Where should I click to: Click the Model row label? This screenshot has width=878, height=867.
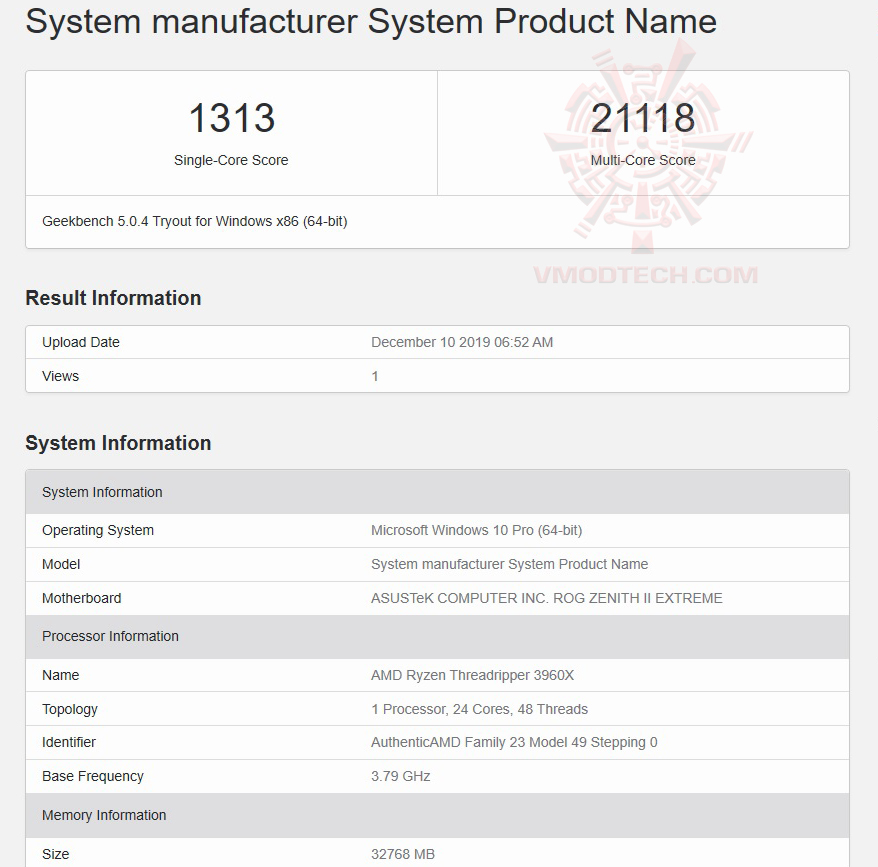61,565
